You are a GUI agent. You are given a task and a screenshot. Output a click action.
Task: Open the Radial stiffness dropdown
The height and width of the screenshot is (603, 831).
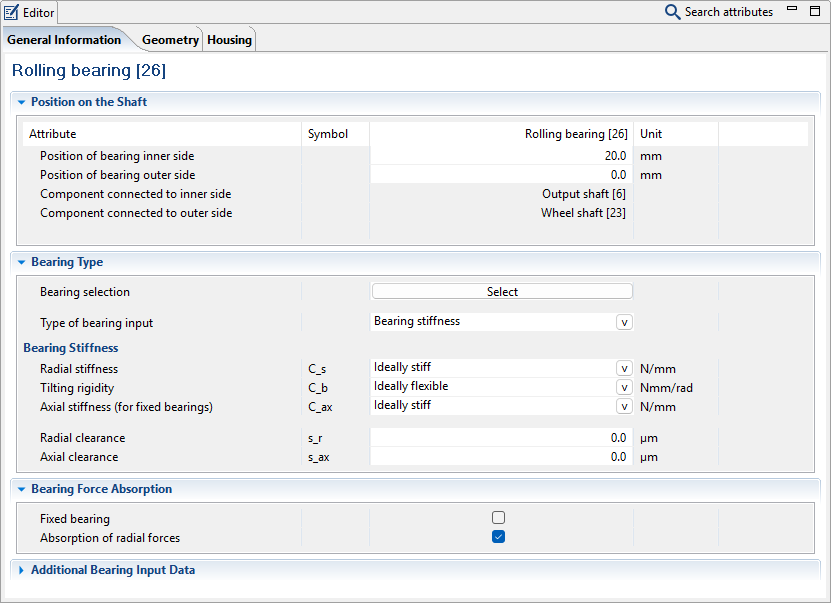(624, 368)
